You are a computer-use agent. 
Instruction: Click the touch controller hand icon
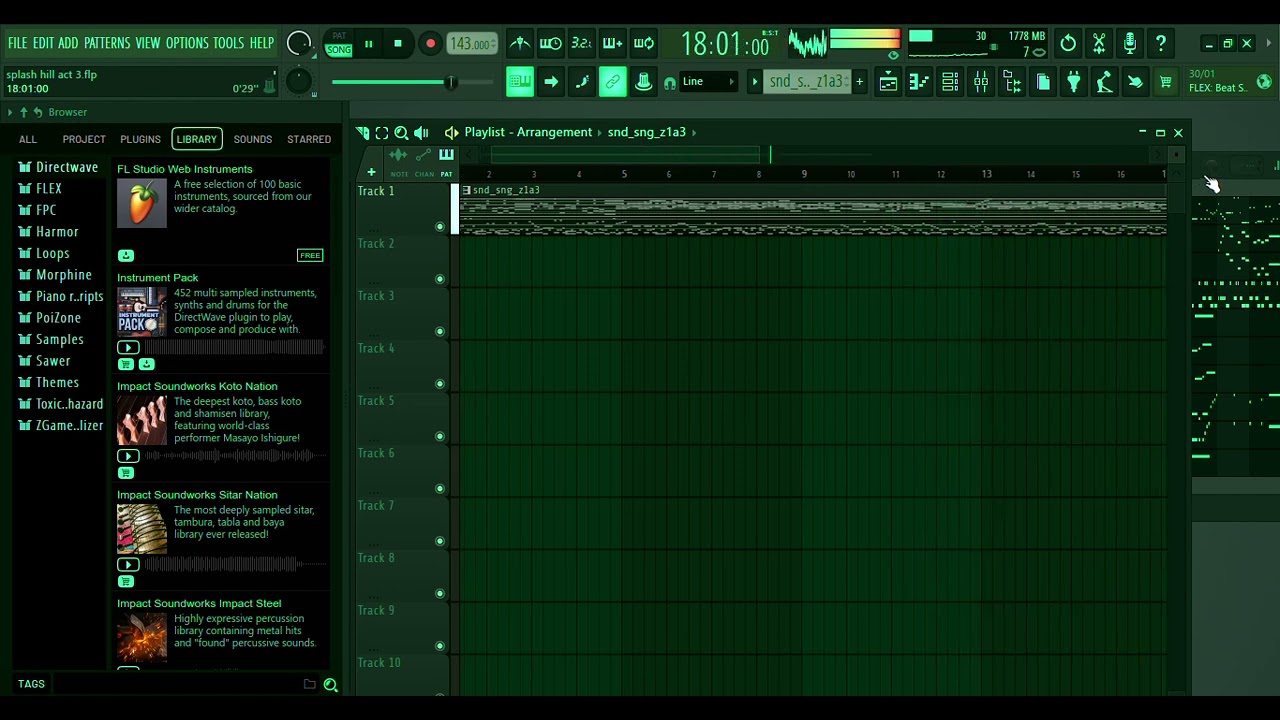pyautogui.click(x=1136, y=82)
